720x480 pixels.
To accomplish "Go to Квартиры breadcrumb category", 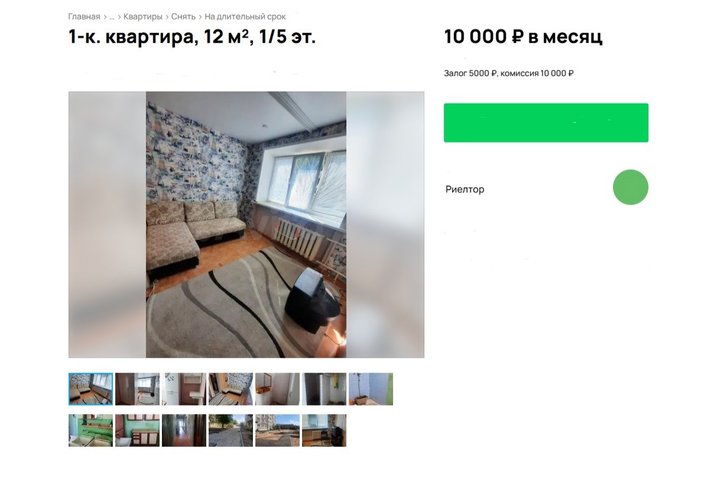I will (x=143, y=17).
